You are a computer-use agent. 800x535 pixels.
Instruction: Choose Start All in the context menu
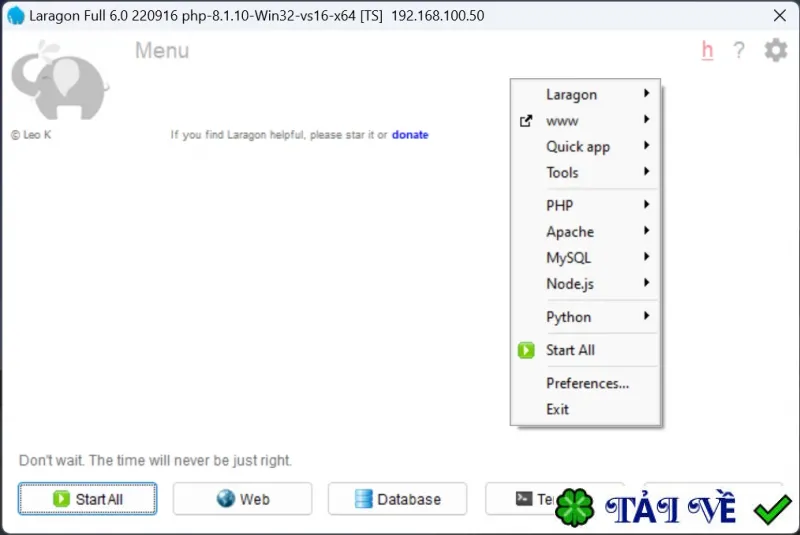[585, 350]
